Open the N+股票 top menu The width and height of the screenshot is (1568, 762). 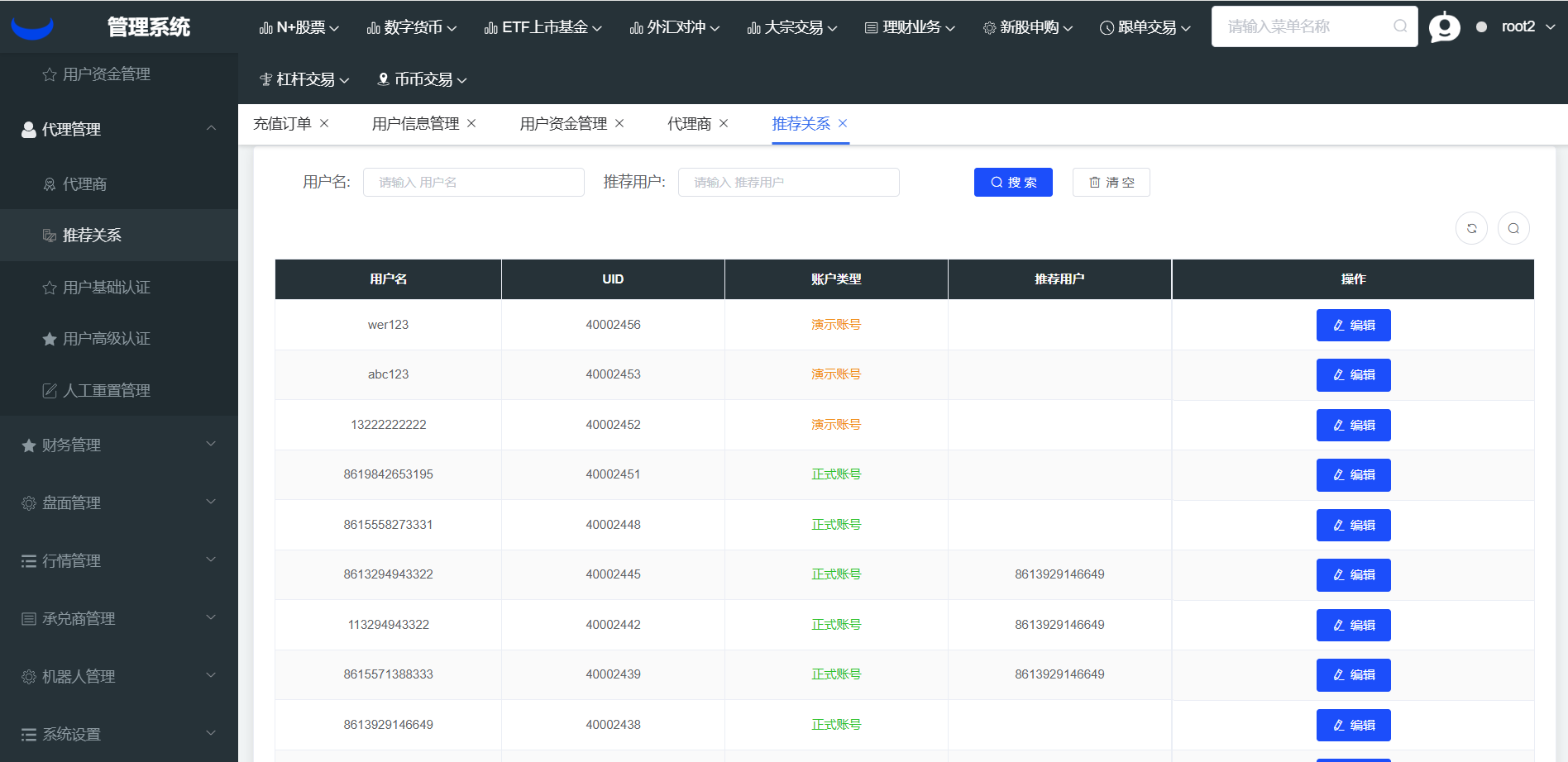click(x=299, y=27)
